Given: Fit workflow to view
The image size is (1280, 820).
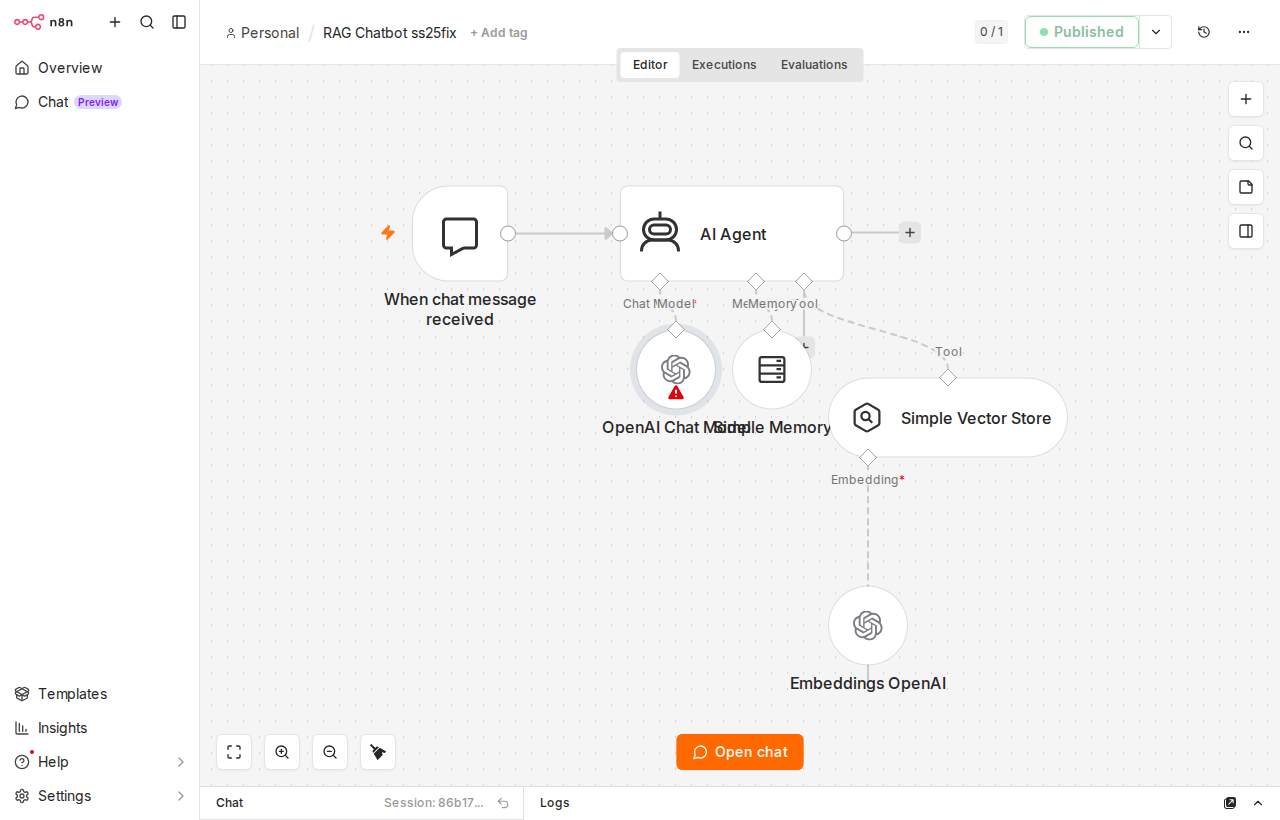Looking at the screenshot, I should pyautogui.click(x=234, y=752).
